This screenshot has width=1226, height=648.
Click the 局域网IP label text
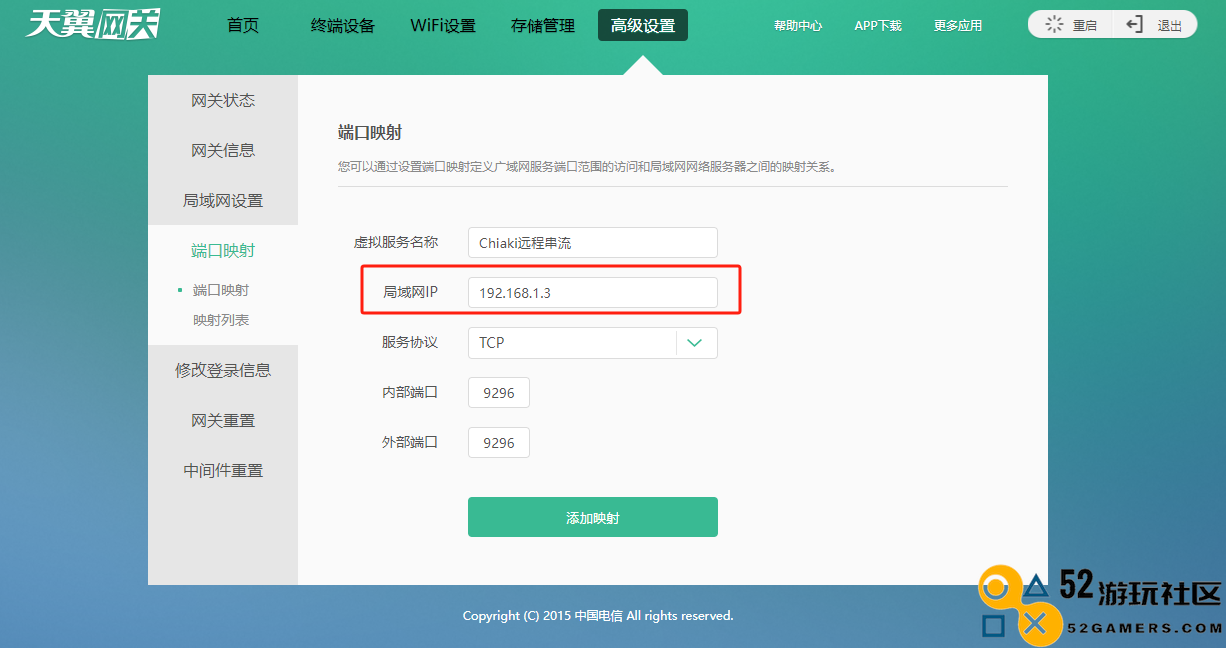411,292
